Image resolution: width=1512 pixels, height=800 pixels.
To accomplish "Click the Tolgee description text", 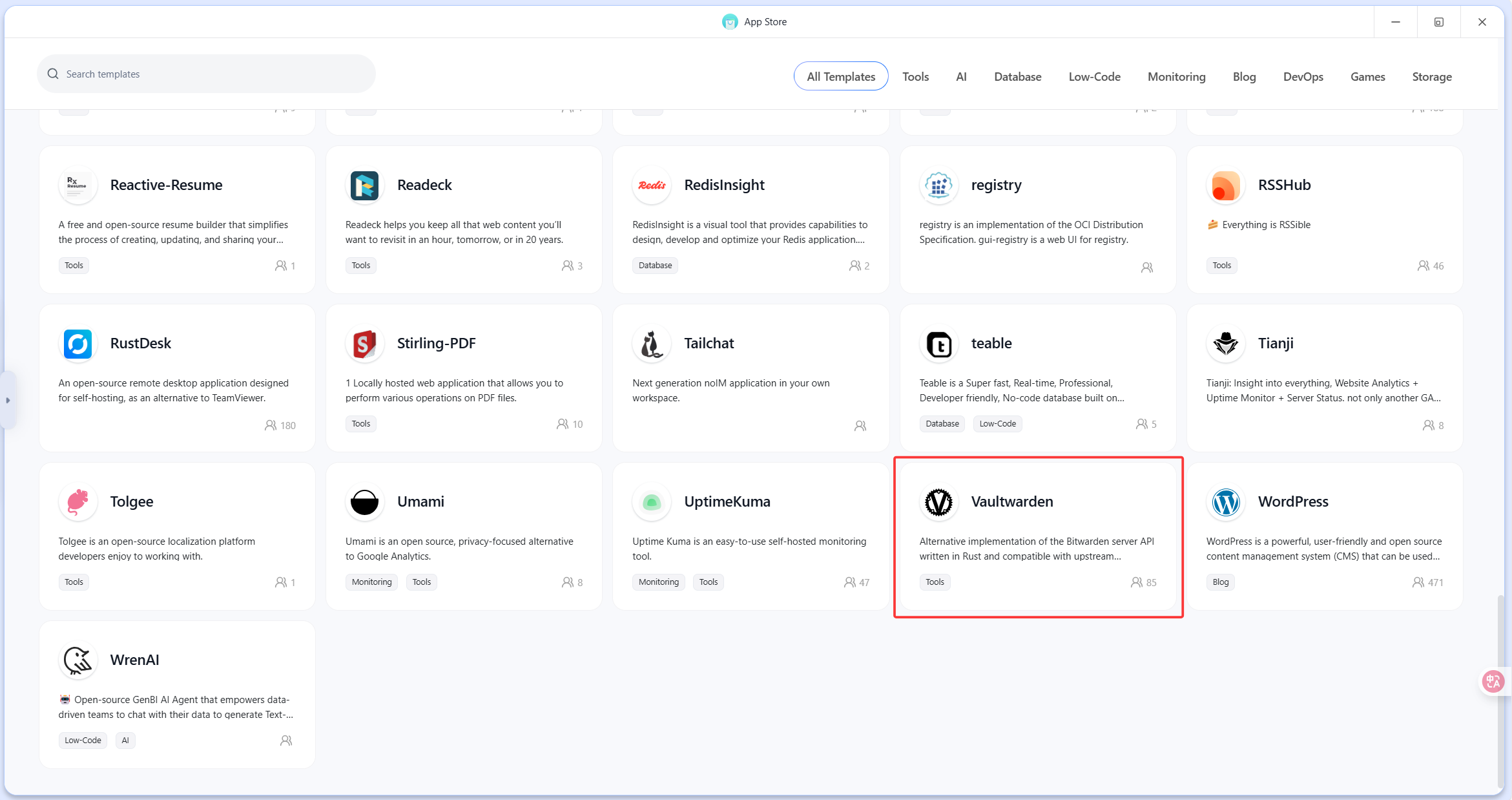I will click(x=157, y=549).
